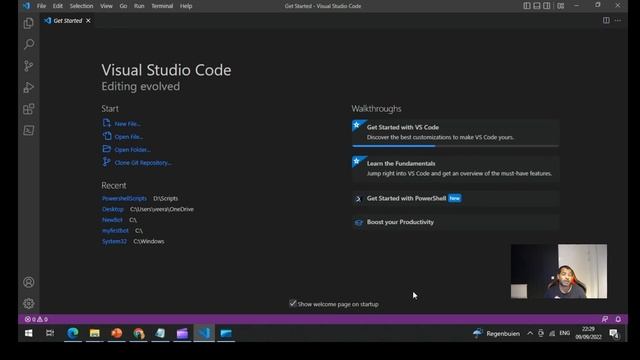Click the Clone Git Repository... link
Viewport: 640px width, 360px height.
click(x=143, y=163)
